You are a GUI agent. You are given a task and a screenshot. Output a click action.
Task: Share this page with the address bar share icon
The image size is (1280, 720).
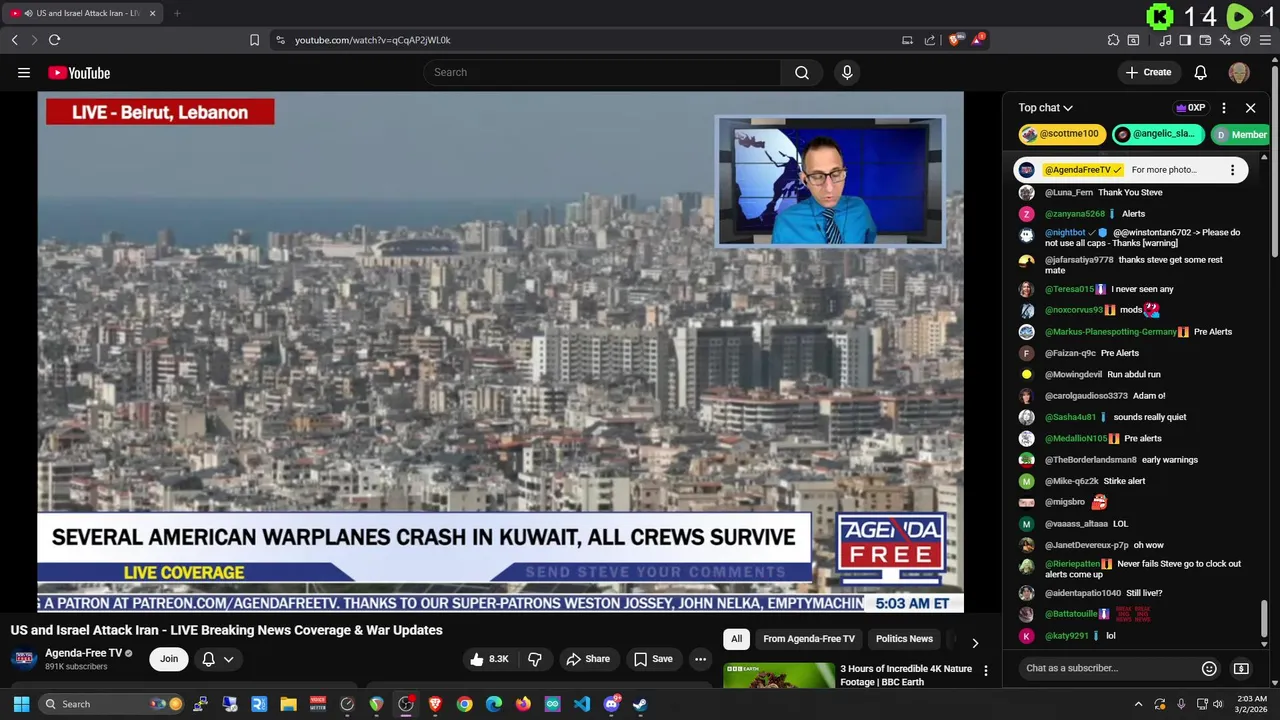[x=930, y=40]
